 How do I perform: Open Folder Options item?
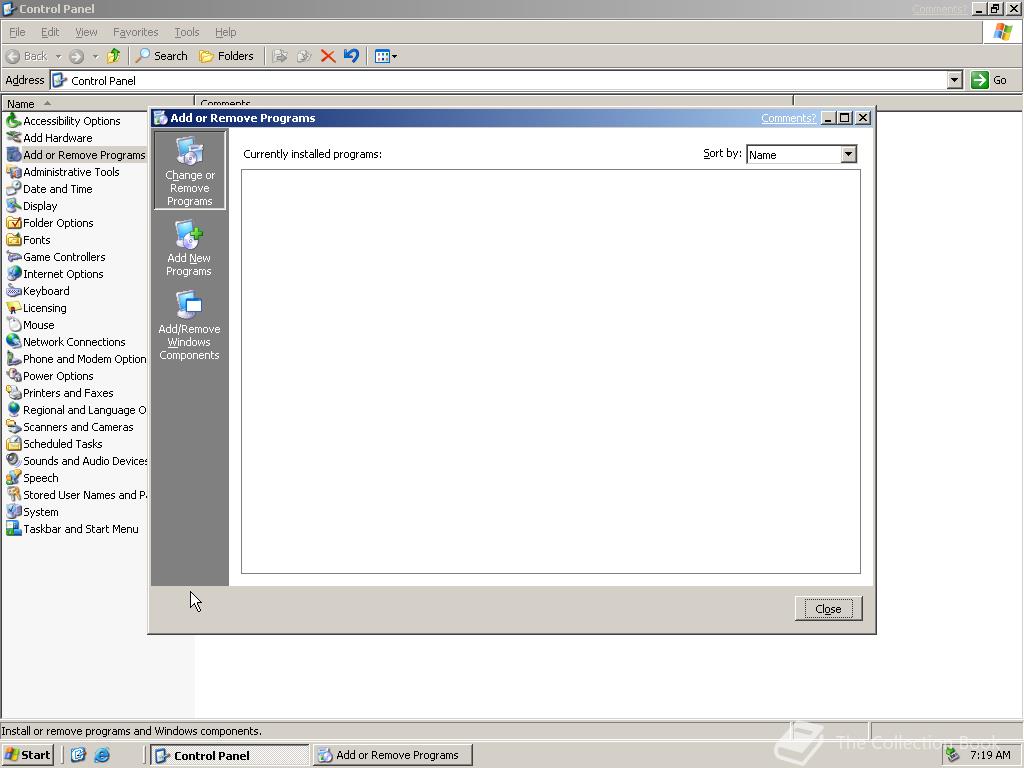(x=50, y=223)
